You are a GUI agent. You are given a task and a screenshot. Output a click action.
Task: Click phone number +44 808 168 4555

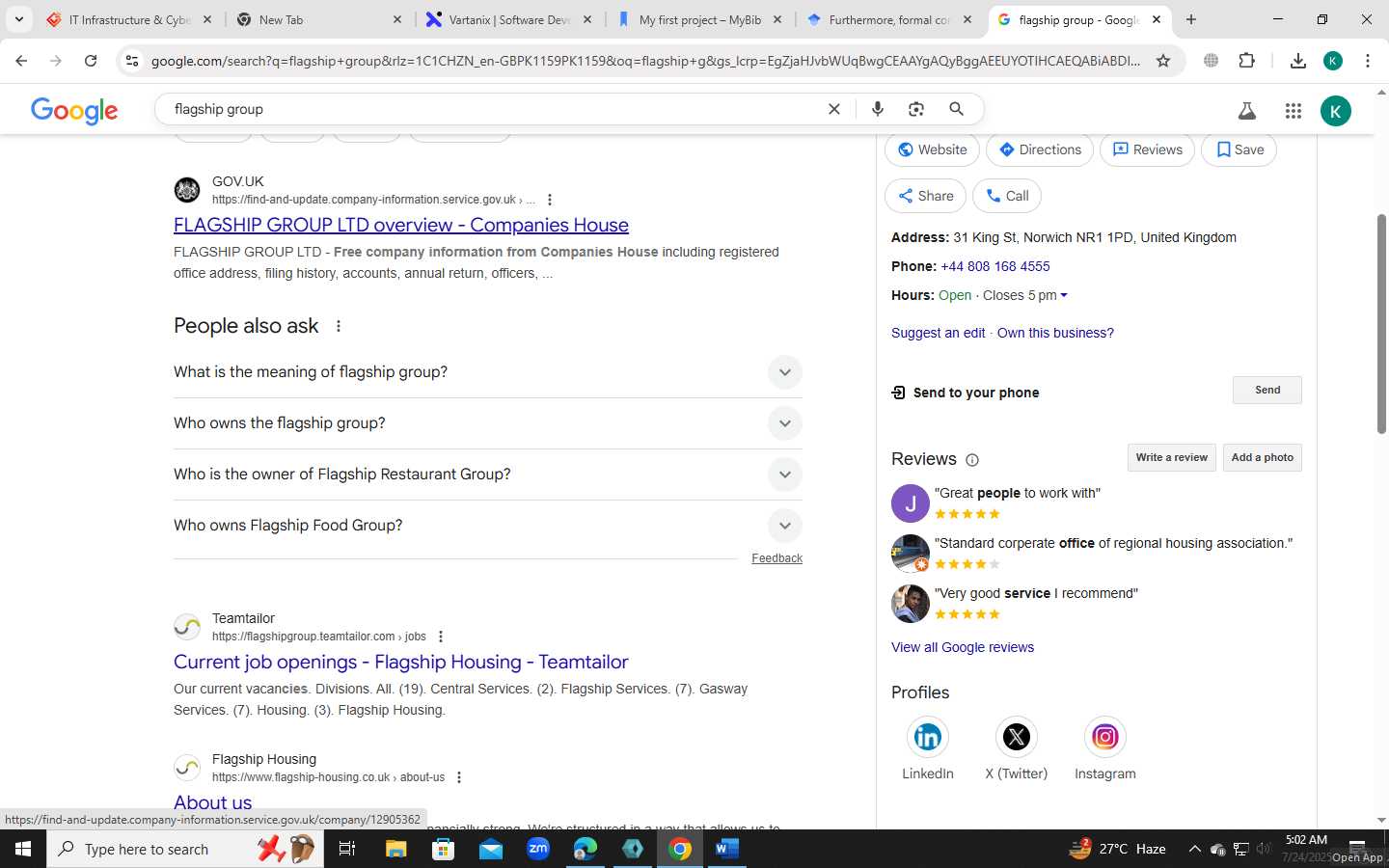[x=995, y=266]
